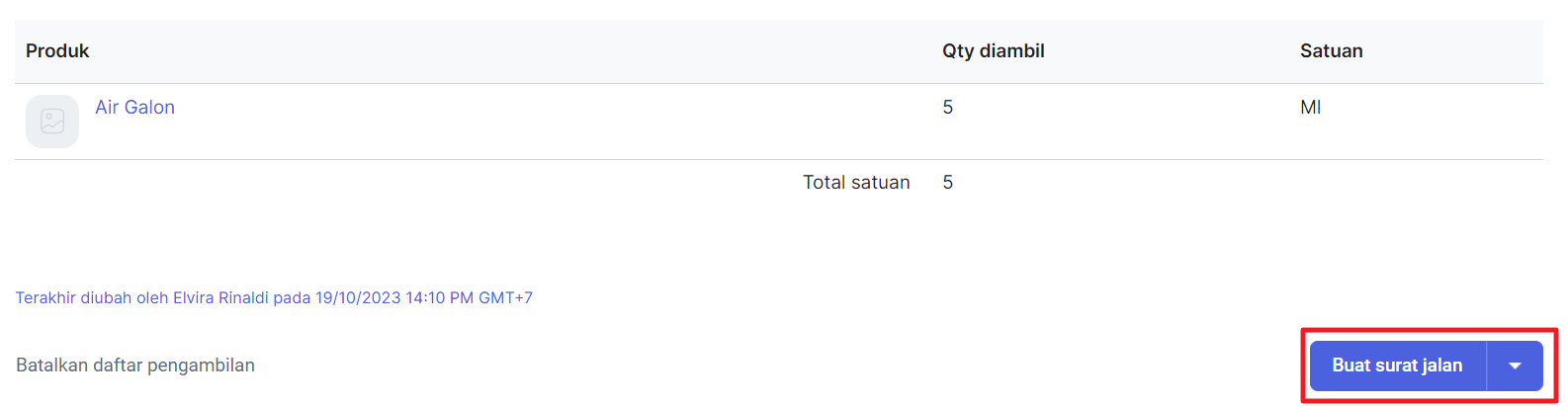Screen dimensions: 1568x406
Task: Click the Buat surat jalan button
Action: pos(1397,365)
